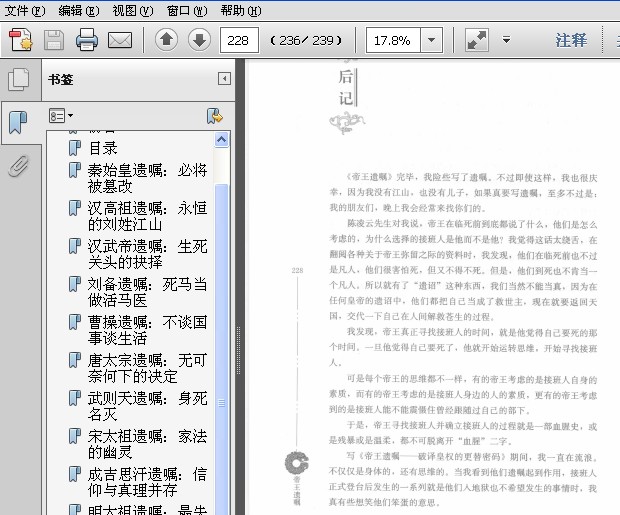Viewport: 620px width, 515px height.
Task: Open the 文件 menu
Action: pyautogui.click(x=25, y=10)
